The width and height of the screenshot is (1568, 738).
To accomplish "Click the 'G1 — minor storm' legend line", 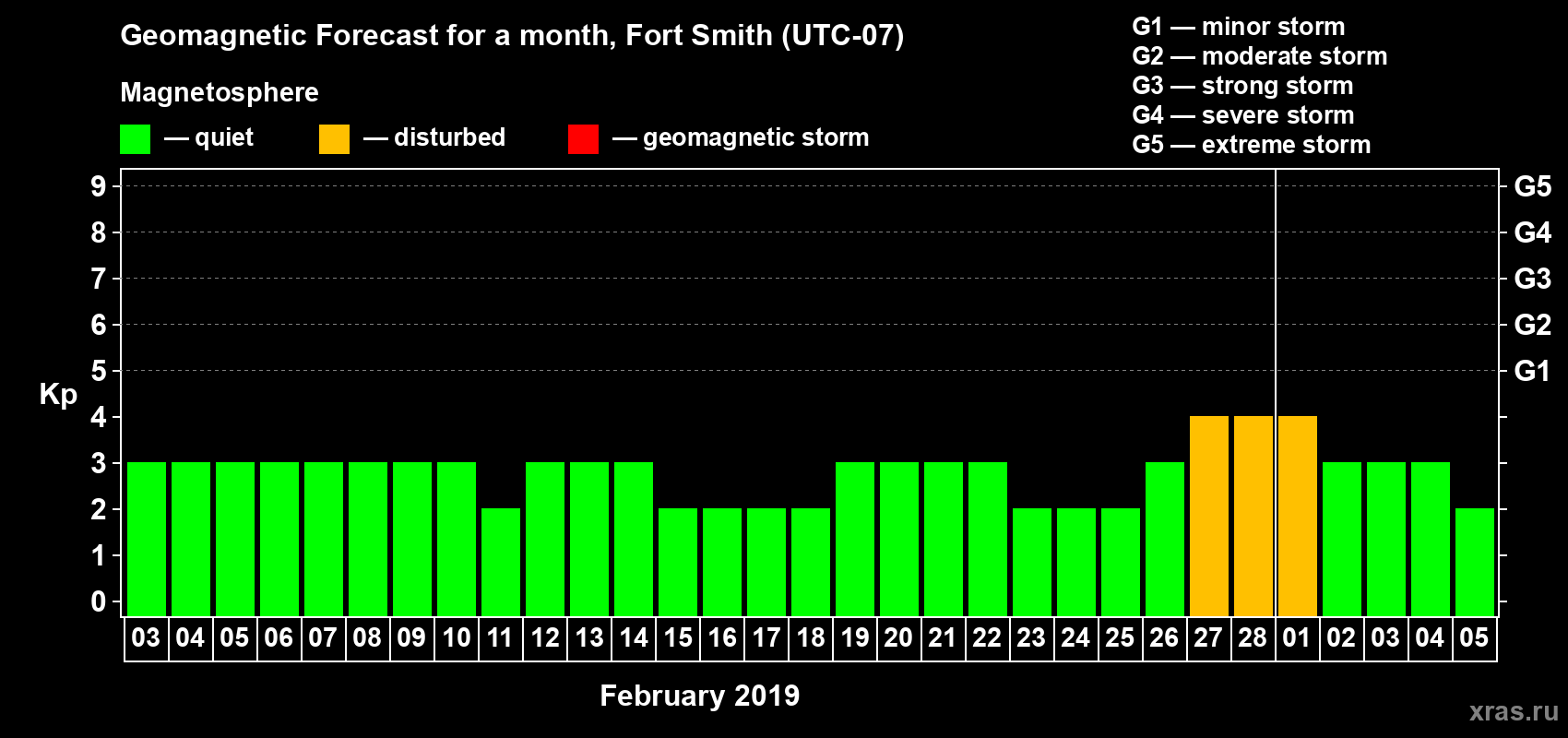I will click(1238, 27).
